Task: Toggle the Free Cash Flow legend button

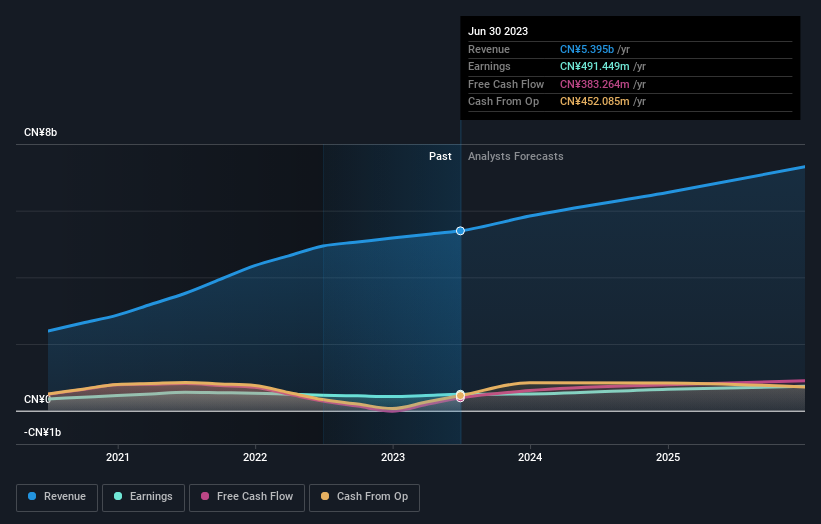Action: pos(247,497)
